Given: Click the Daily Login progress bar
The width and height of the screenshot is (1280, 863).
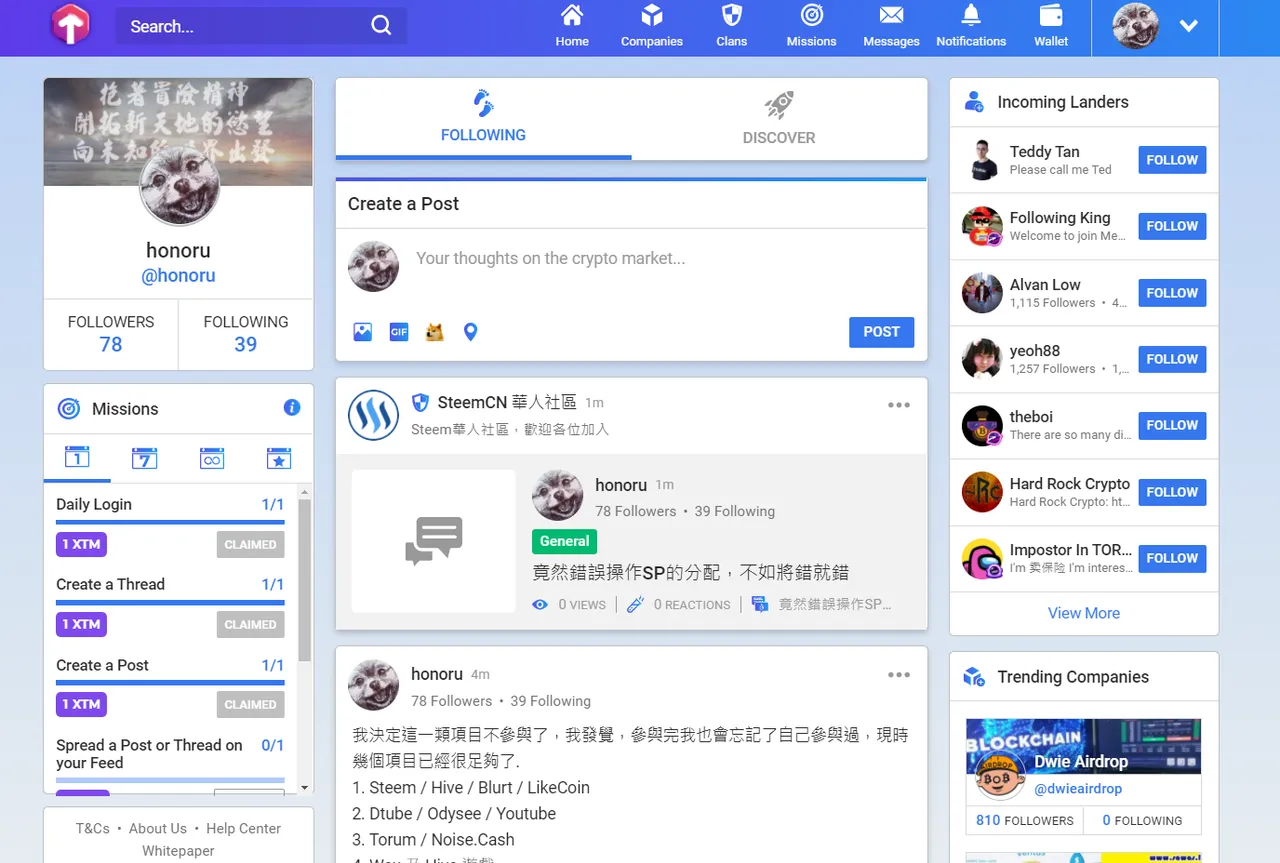Looking at the screenshot, I should point(170,522).
